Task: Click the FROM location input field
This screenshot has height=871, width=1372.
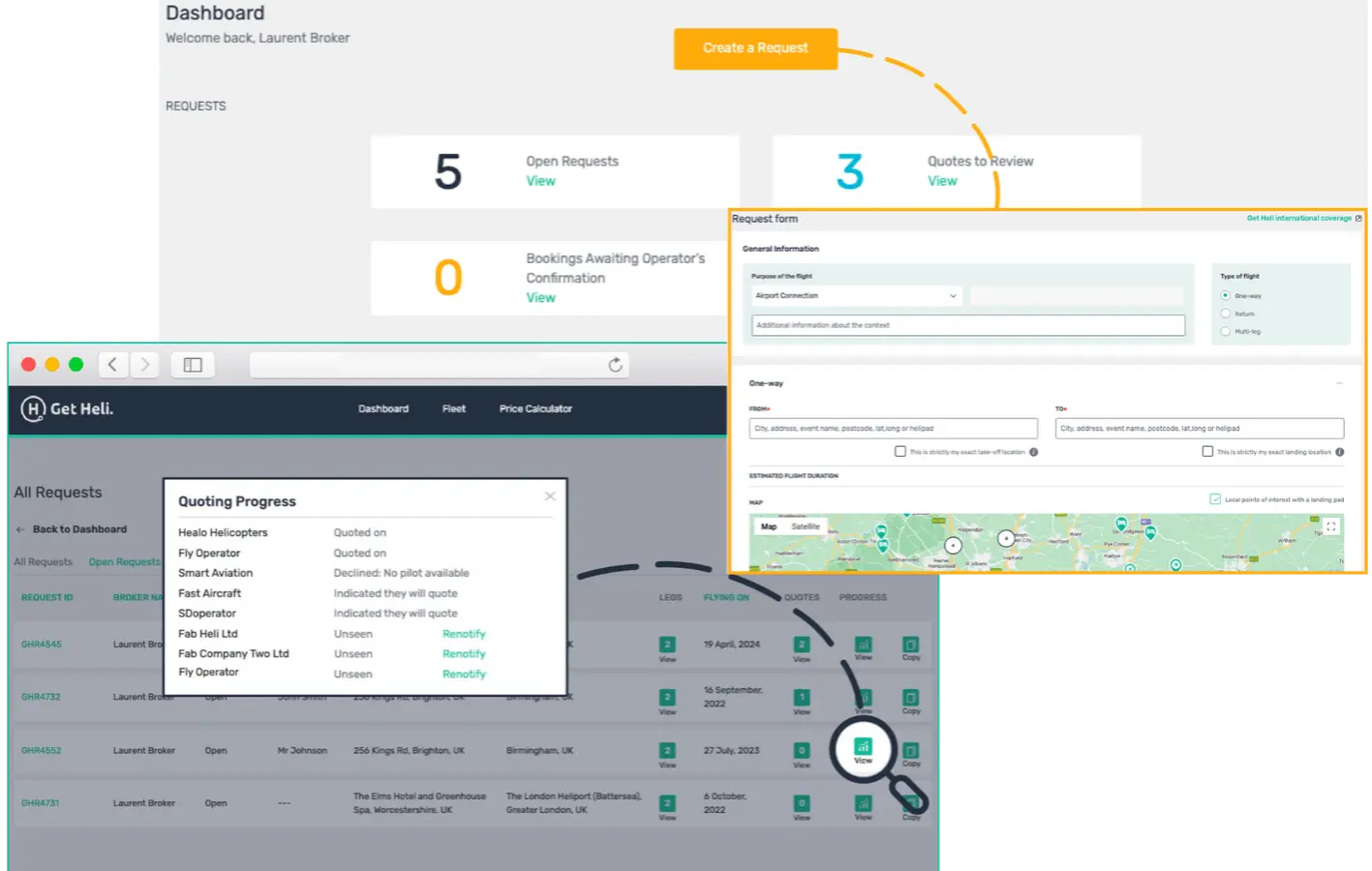Action: click(x=893, y=429)
